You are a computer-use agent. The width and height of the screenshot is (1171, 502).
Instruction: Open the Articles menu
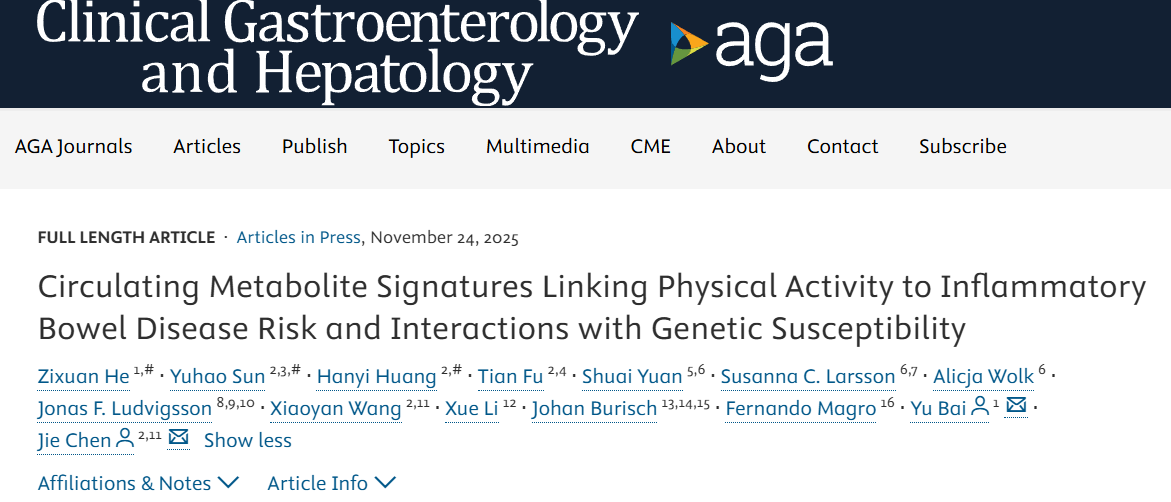point(207,146)
